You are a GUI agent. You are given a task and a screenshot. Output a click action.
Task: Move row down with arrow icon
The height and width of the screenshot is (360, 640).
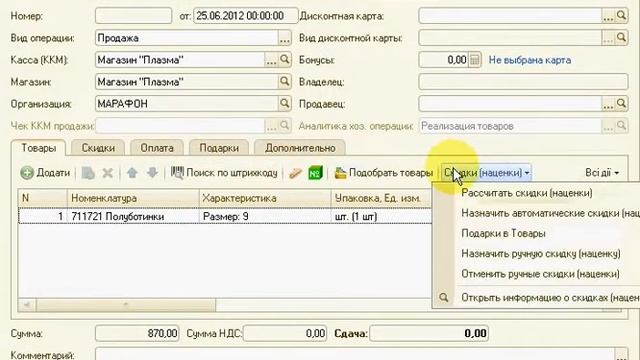click(152, 173)
